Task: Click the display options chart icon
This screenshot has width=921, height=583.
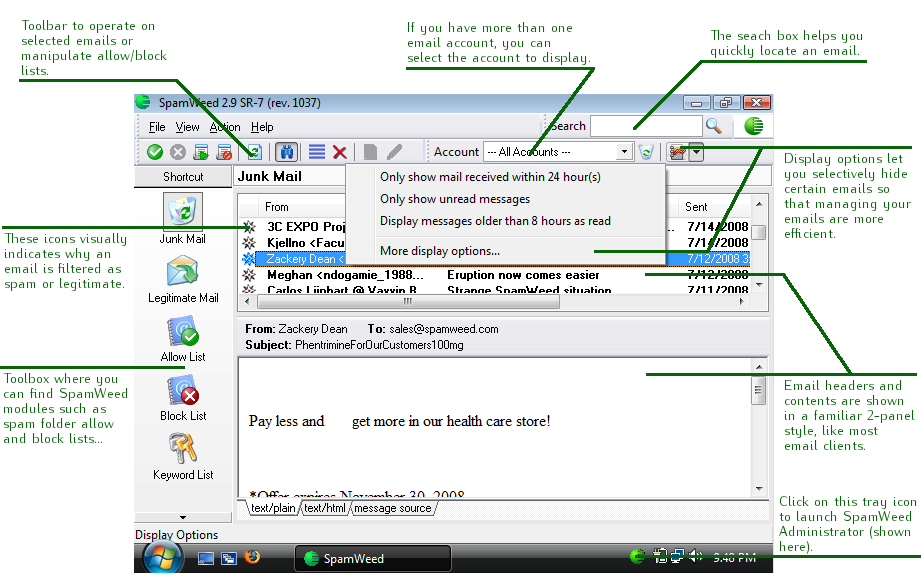Action: (678, 153)
